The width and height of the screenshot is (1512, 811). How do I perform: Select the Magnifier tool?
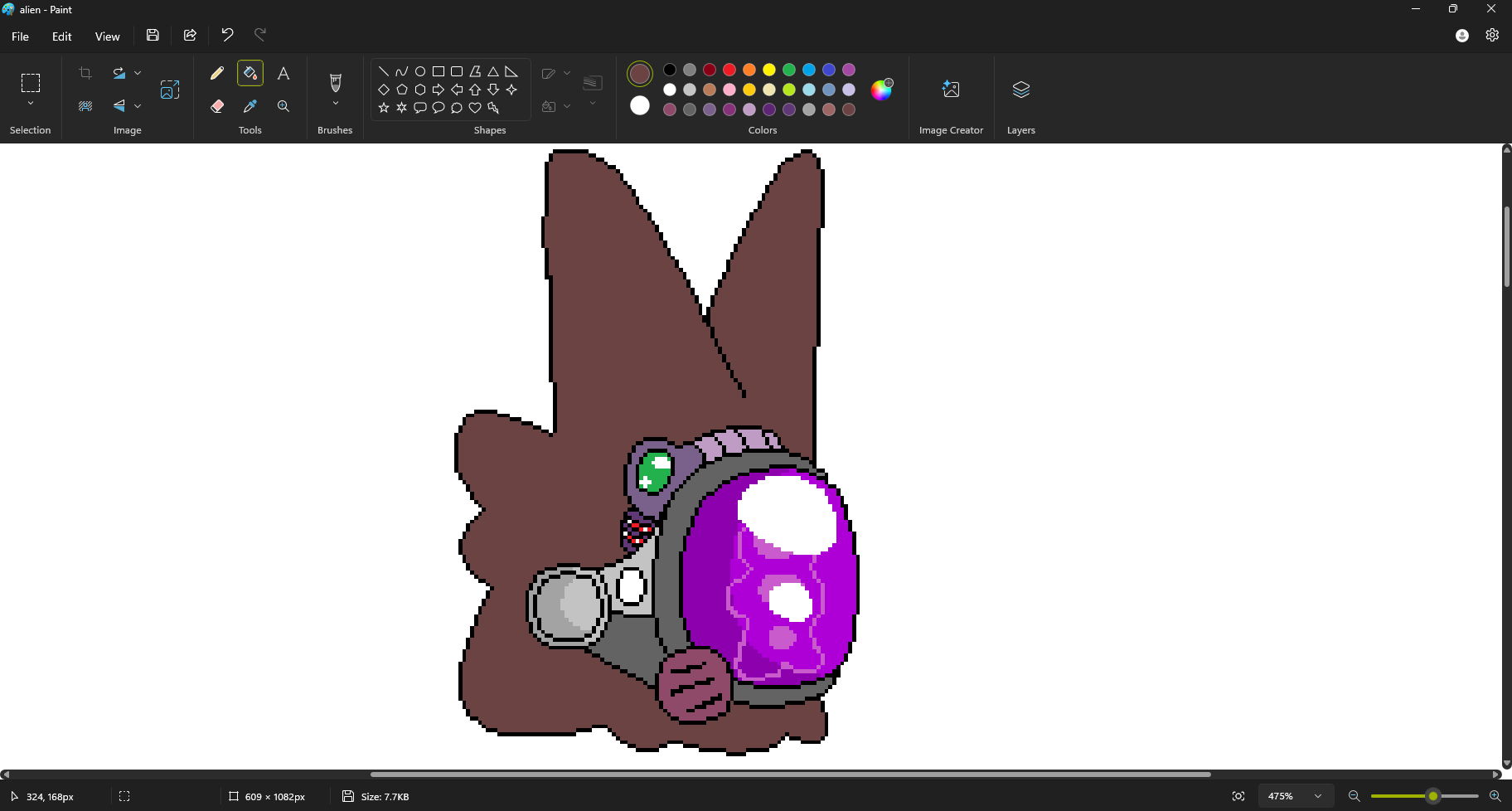(283, 106)
